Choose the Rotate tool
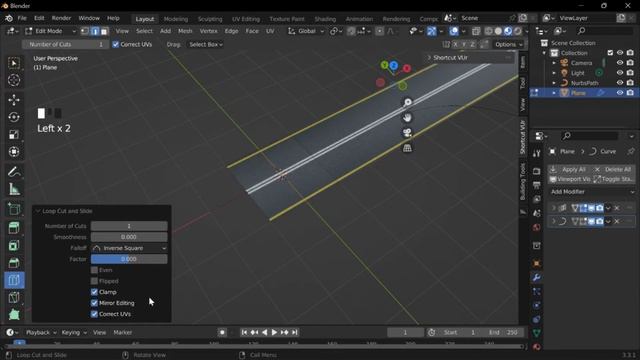The height and width of the screenshot is (360, 640). coord(14,117)
